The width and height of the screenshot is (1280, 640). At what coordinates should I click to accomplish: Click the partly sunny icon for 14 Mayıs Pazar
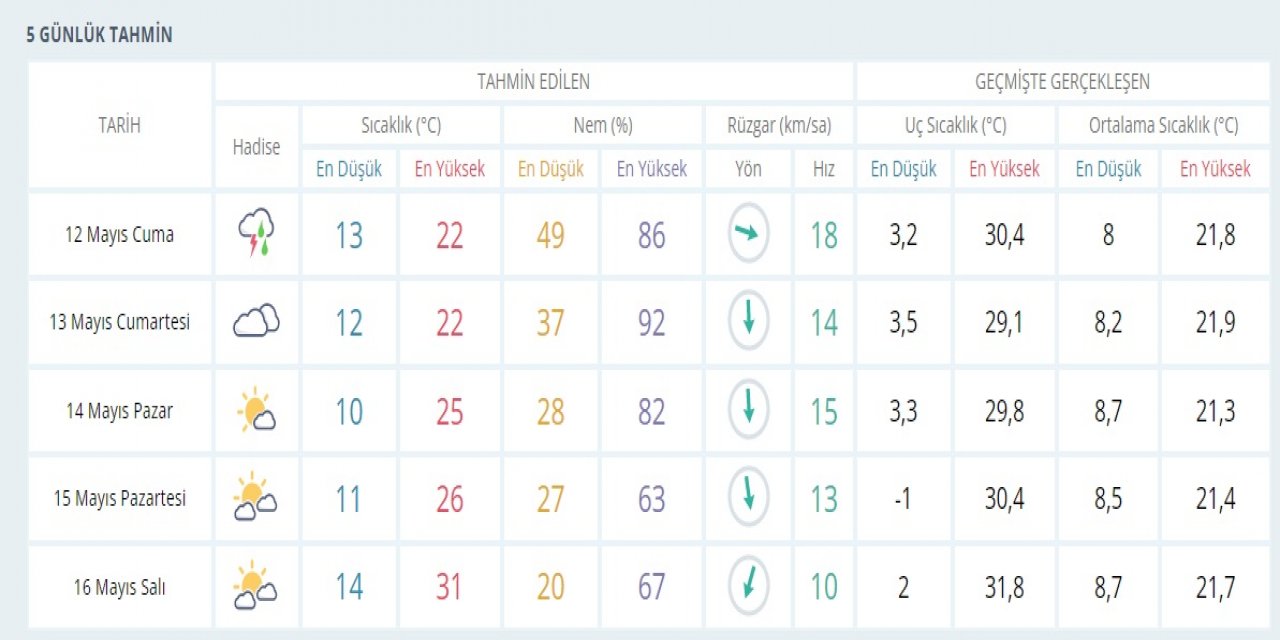coord(256,410)
